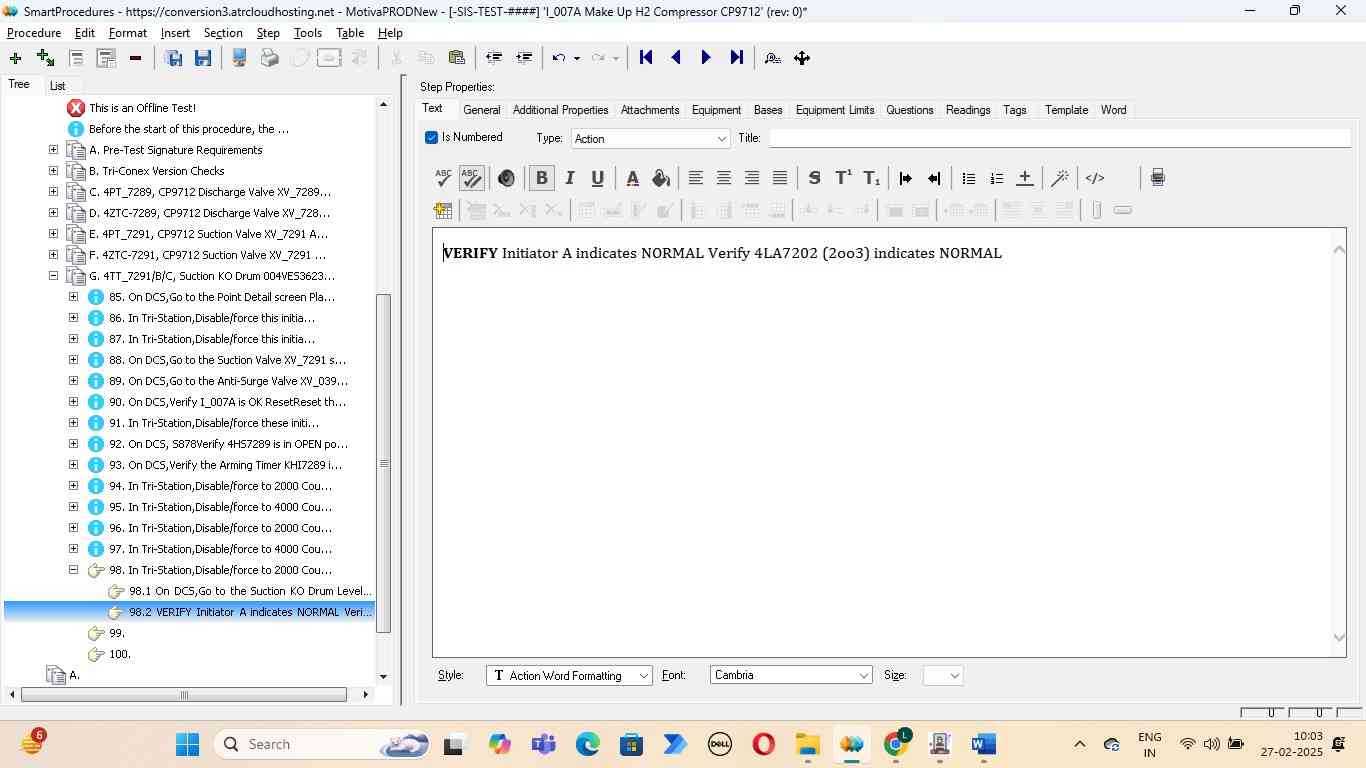Click the red minus delete icon
The height and width of the screenshot is (768, 1366).
135,58
